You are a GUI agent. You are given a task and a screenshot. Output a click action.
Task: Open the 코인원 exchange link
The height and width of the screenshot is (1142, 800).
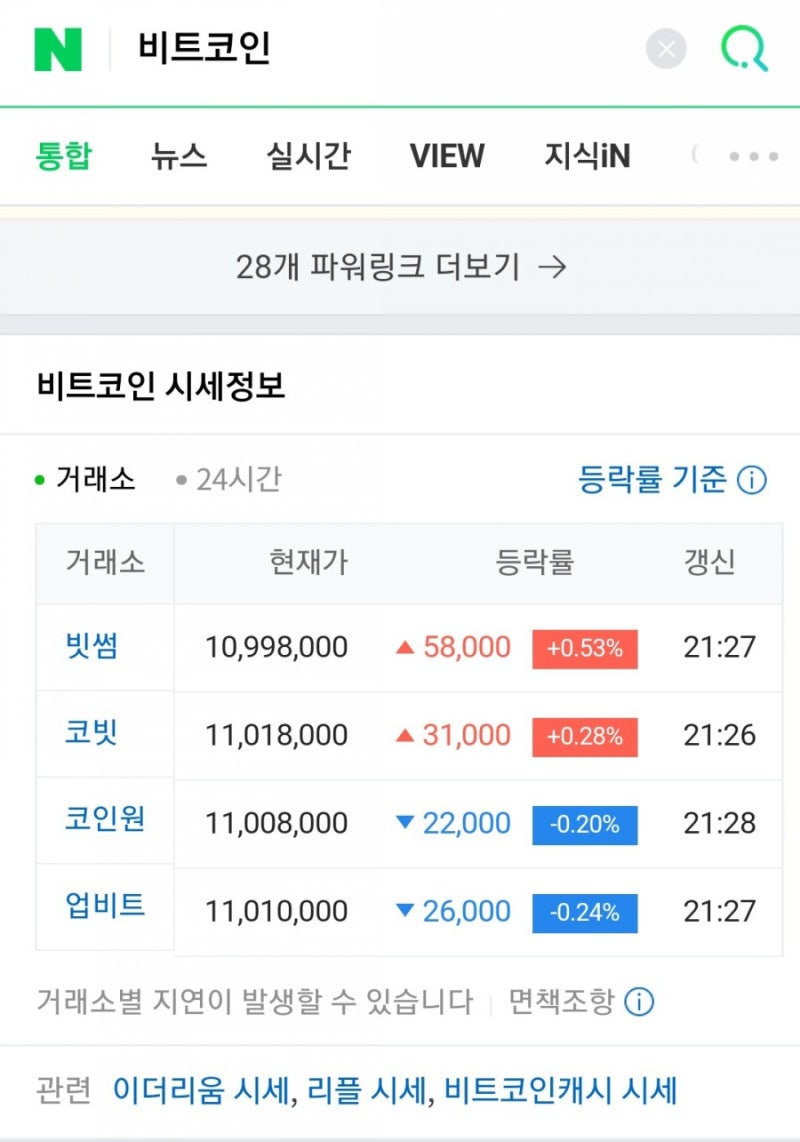click(105, 820)
